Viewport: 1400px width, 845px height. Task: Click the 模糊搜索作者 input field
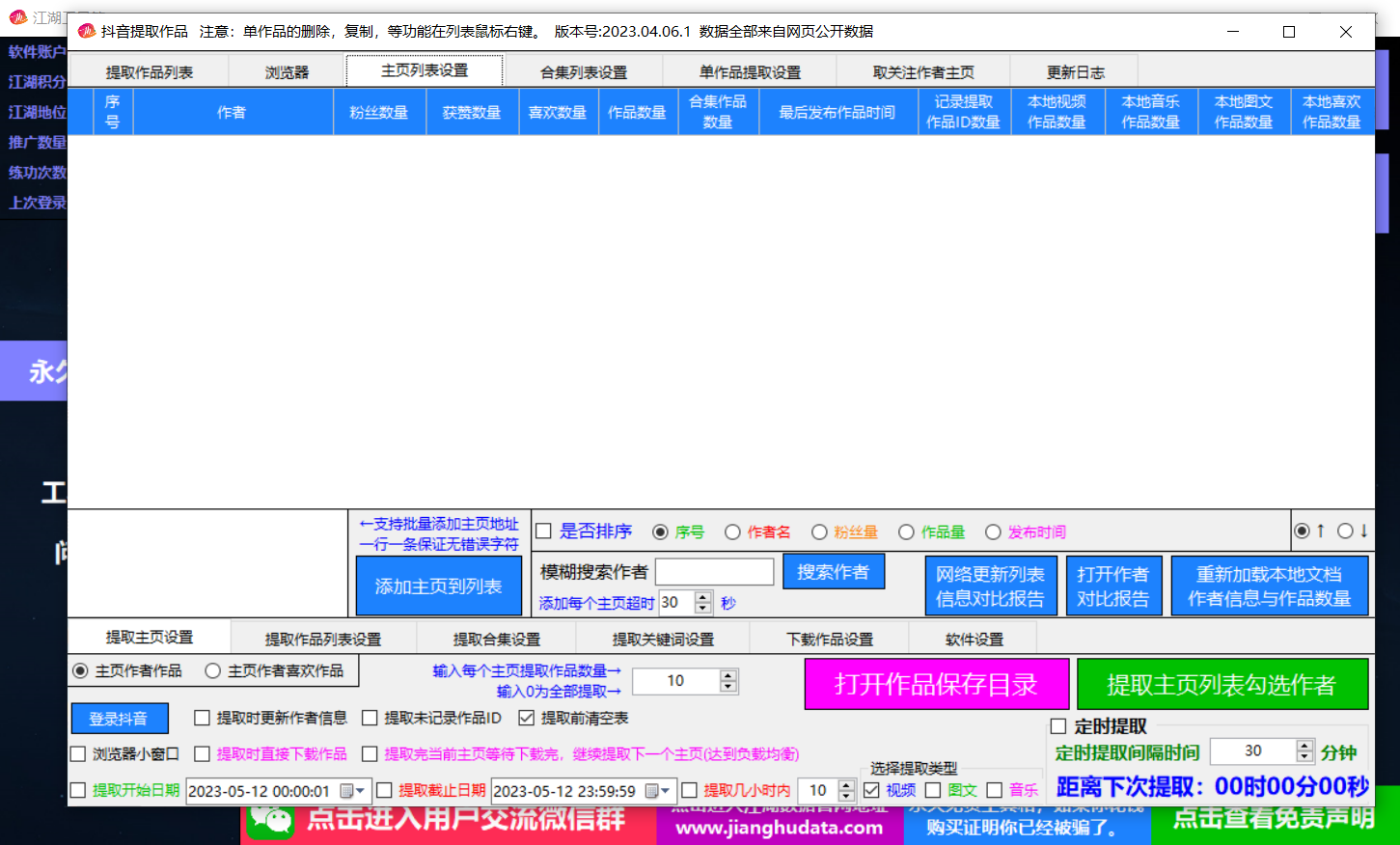click(x=715, y=572)
